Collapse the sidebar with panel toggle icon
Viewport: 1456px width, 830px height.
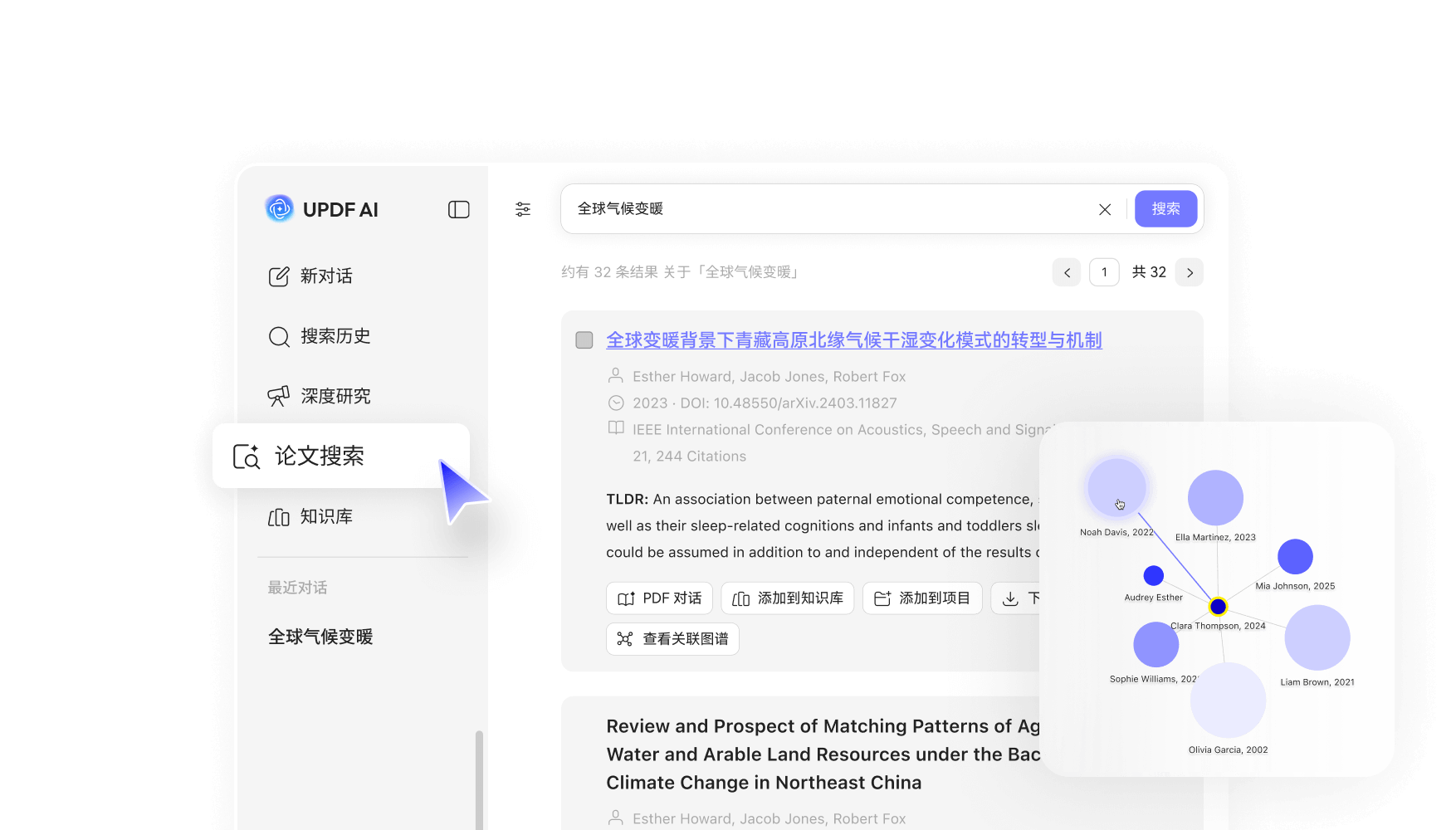click(x=458, y=210)
